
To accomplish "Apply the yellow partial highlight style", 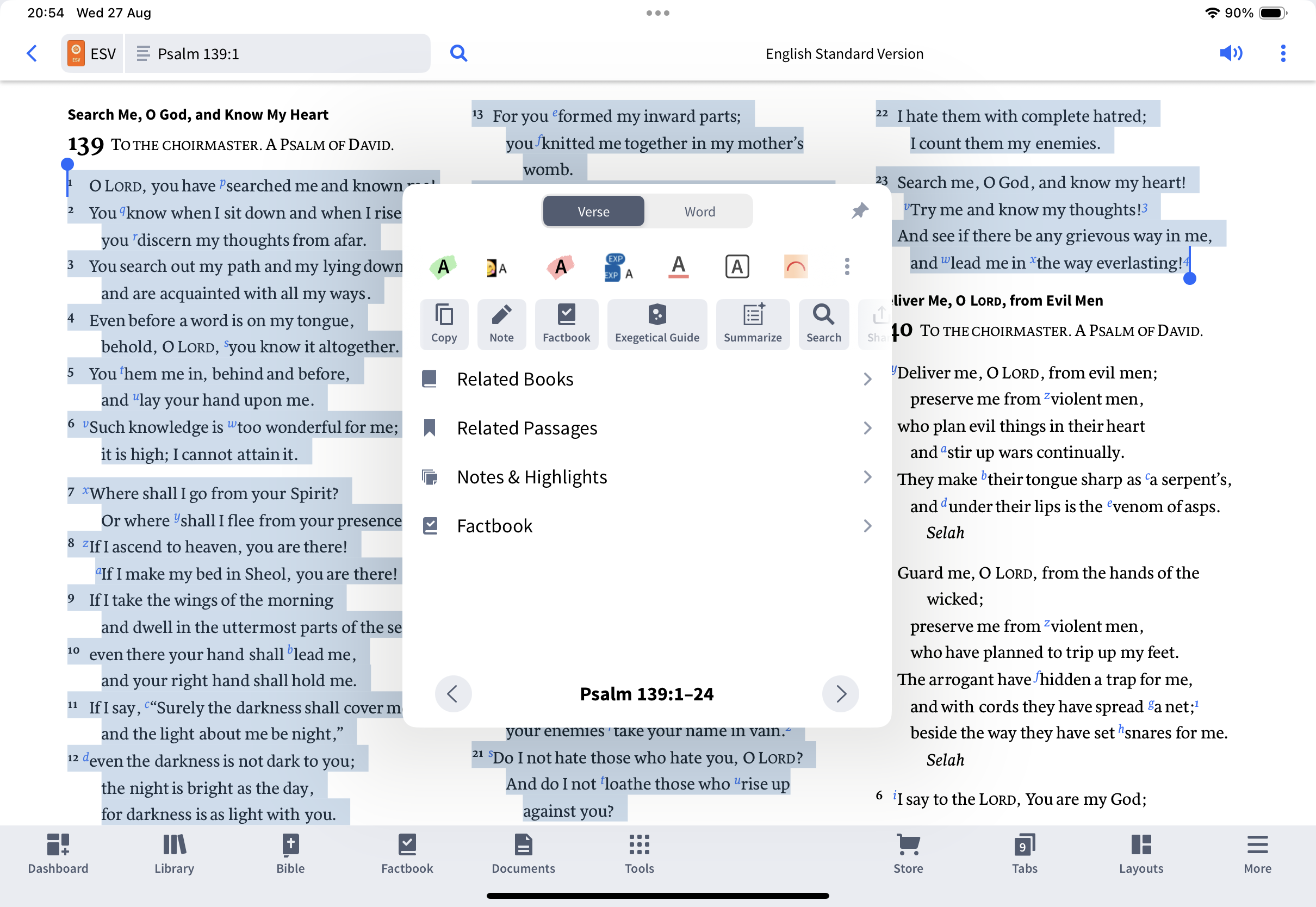I will 496,267.
